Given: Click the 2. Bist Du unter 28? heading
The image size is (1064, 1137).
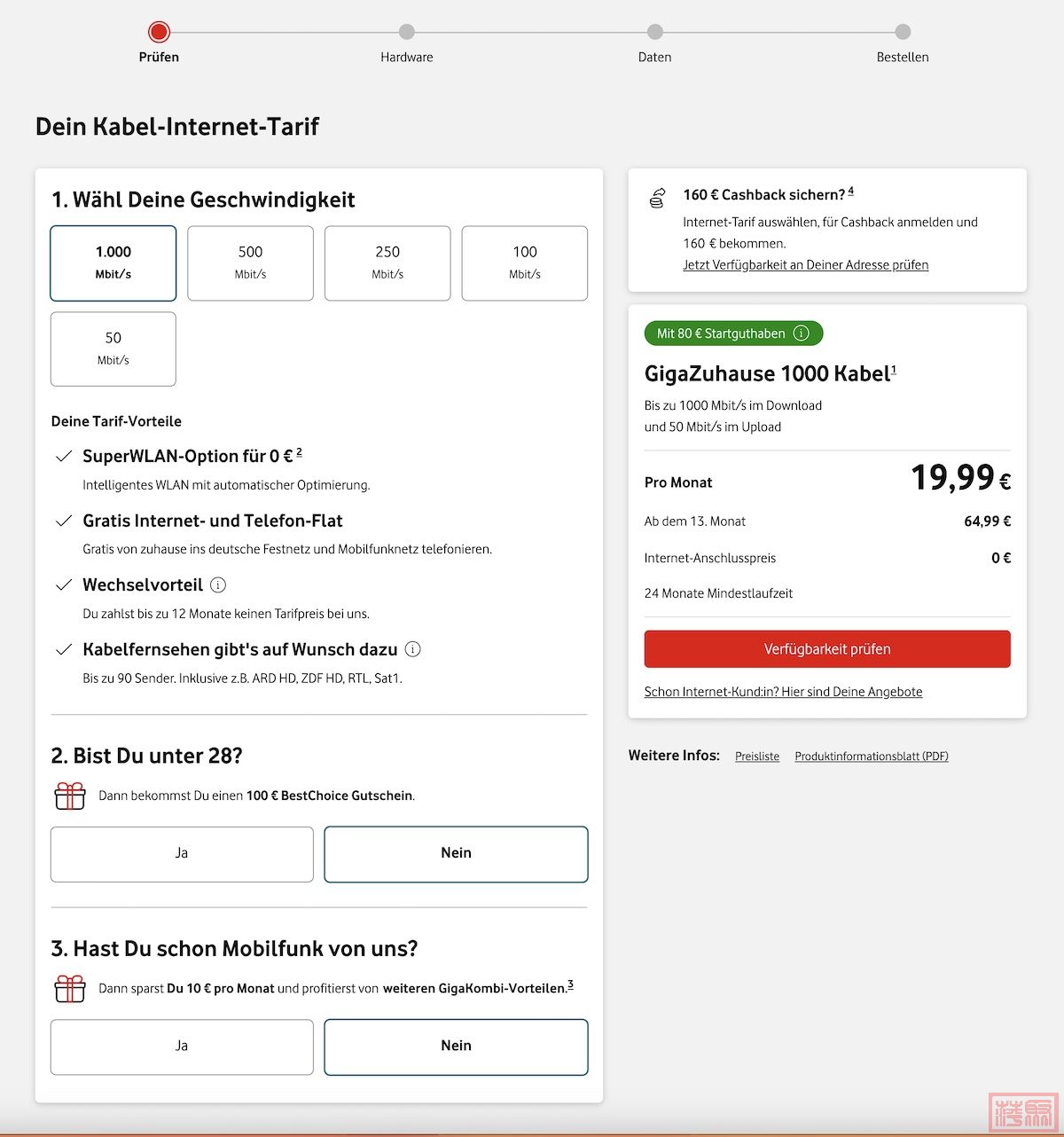Looking at the screenshot, I should (147, 756).
